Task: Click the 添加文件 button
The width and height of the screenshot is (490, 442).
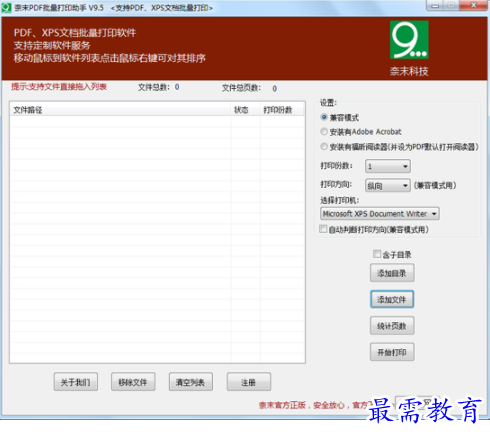Action: [x=392, y=299]
